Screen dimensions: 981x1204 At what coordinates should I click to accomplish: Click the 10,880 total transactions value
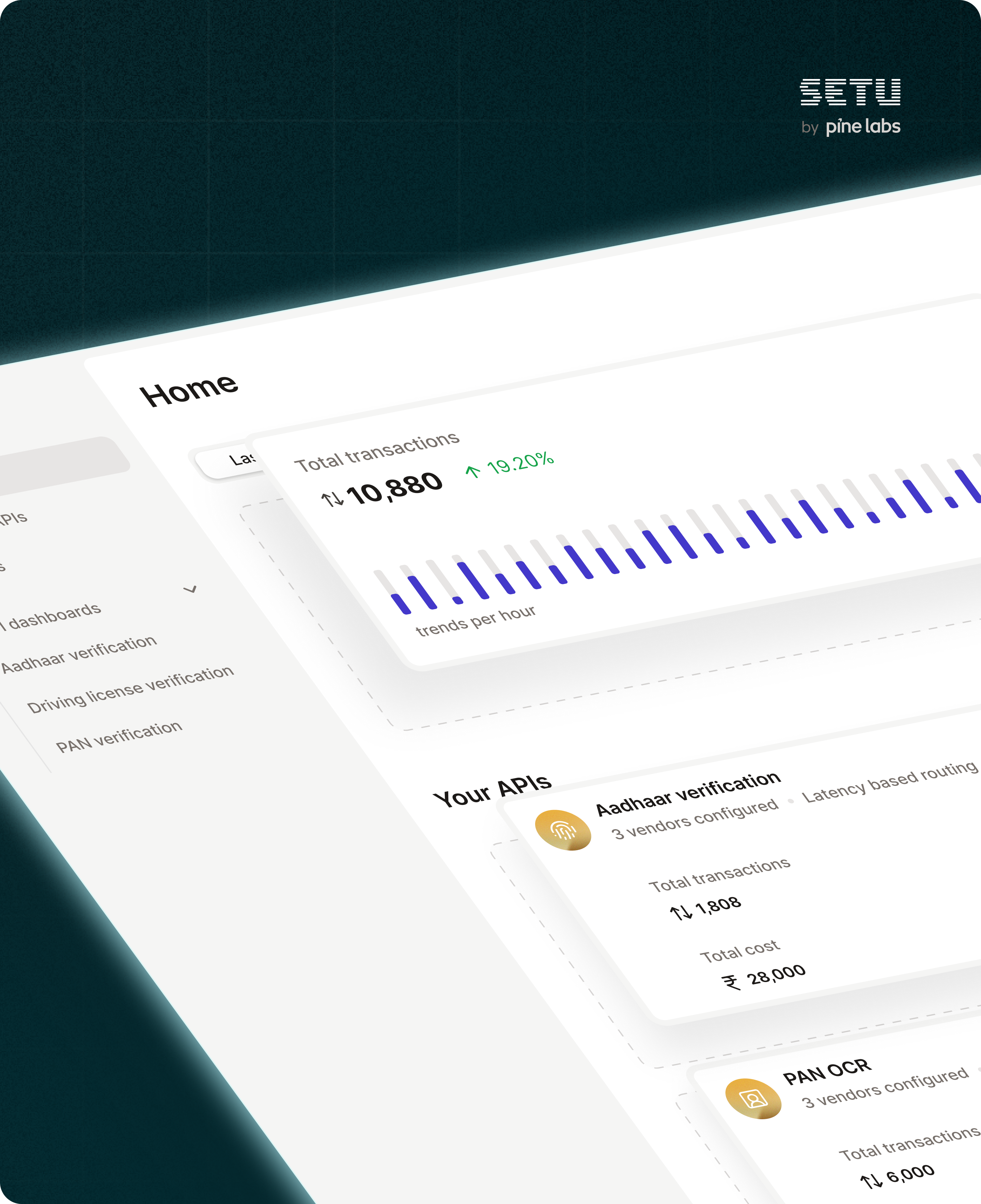394,488
